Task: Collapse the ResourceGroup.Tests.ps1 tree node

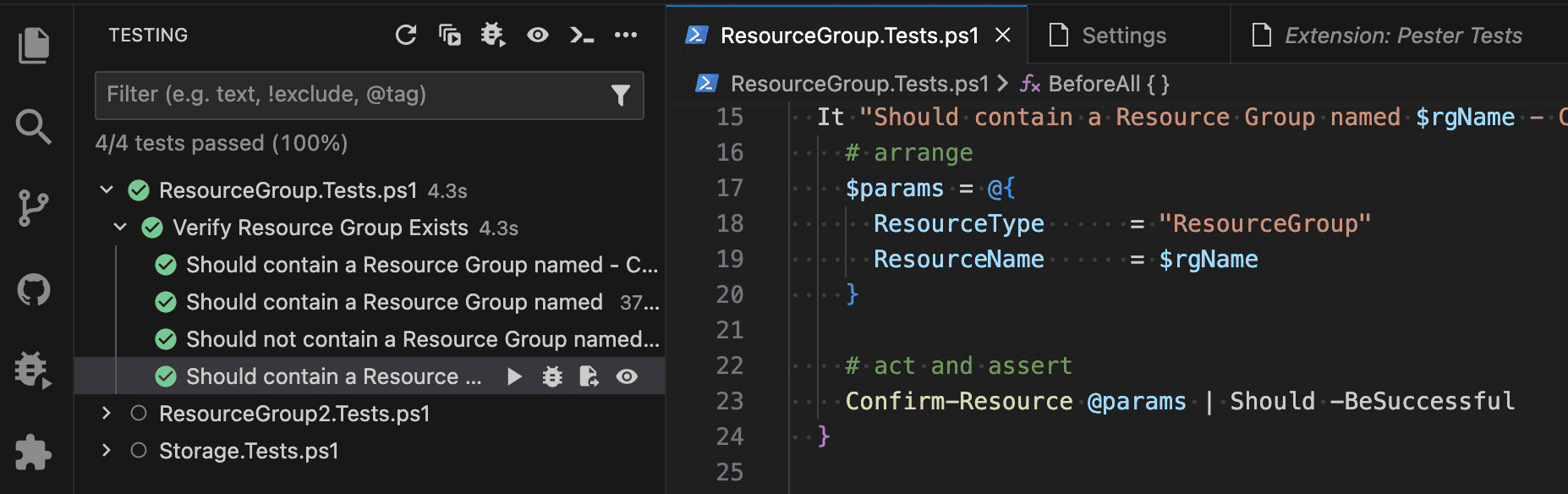Action: pyautogui.click(x=107, y=190)
